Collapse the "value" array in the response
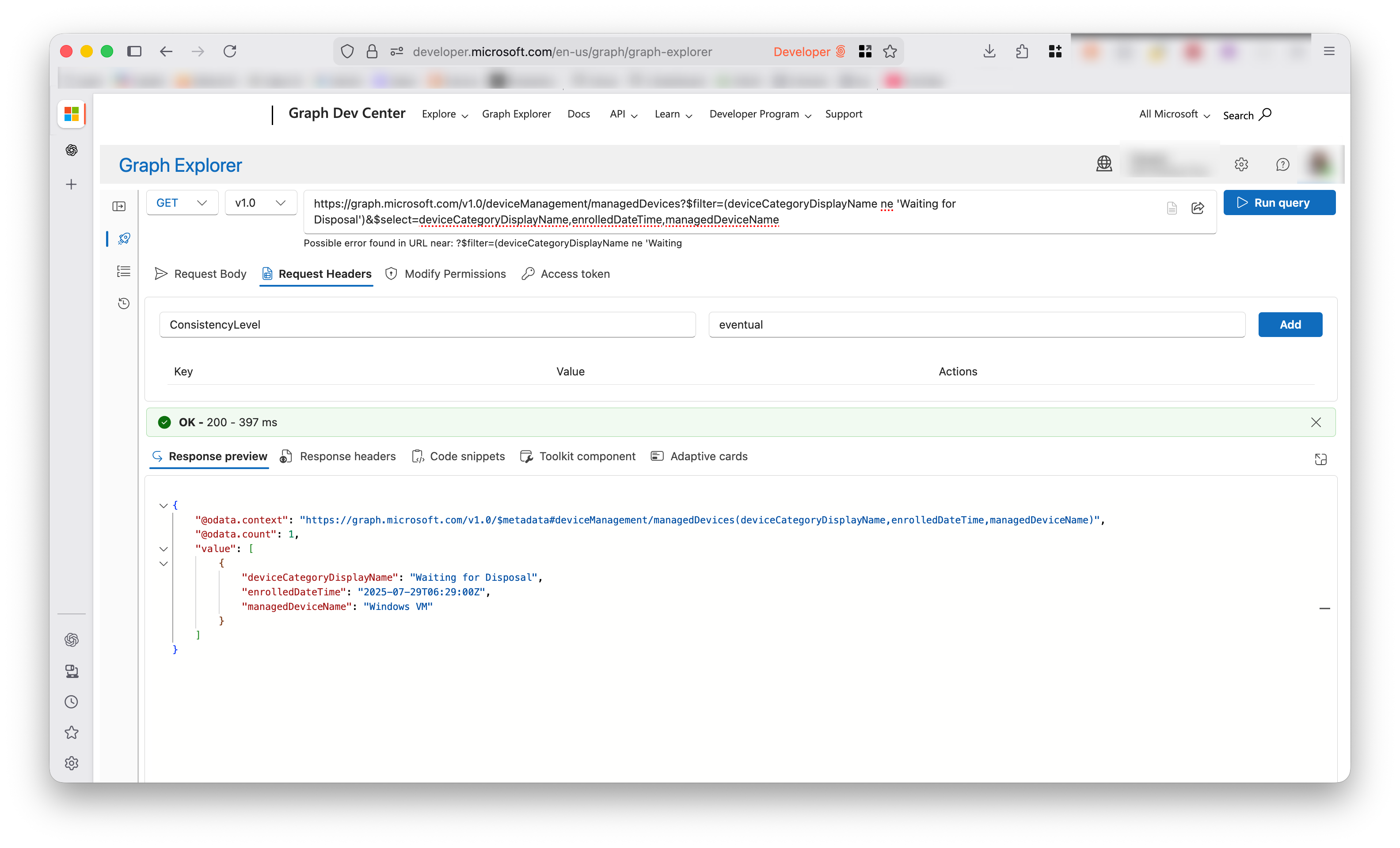Screen dimensions: 1400x848 click(x=164, y=549)
